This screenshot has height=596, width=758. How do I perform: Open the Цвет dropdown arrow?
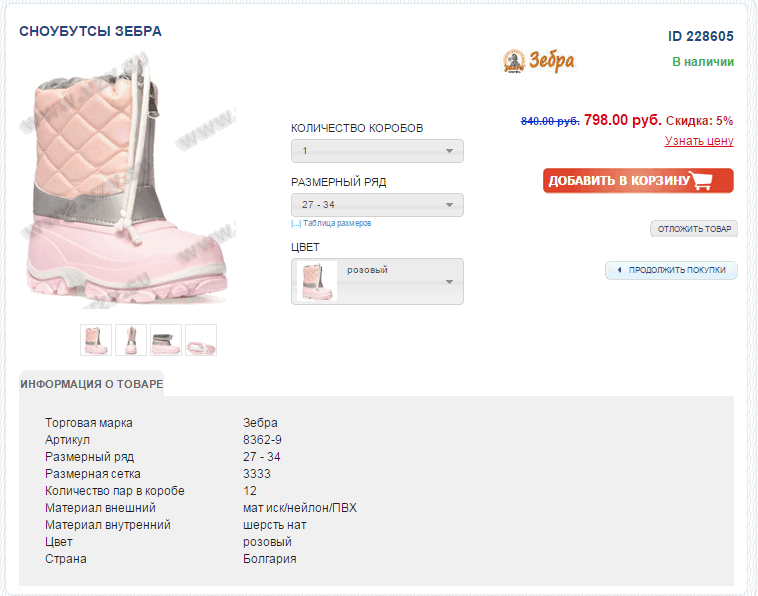click(449, 282)
